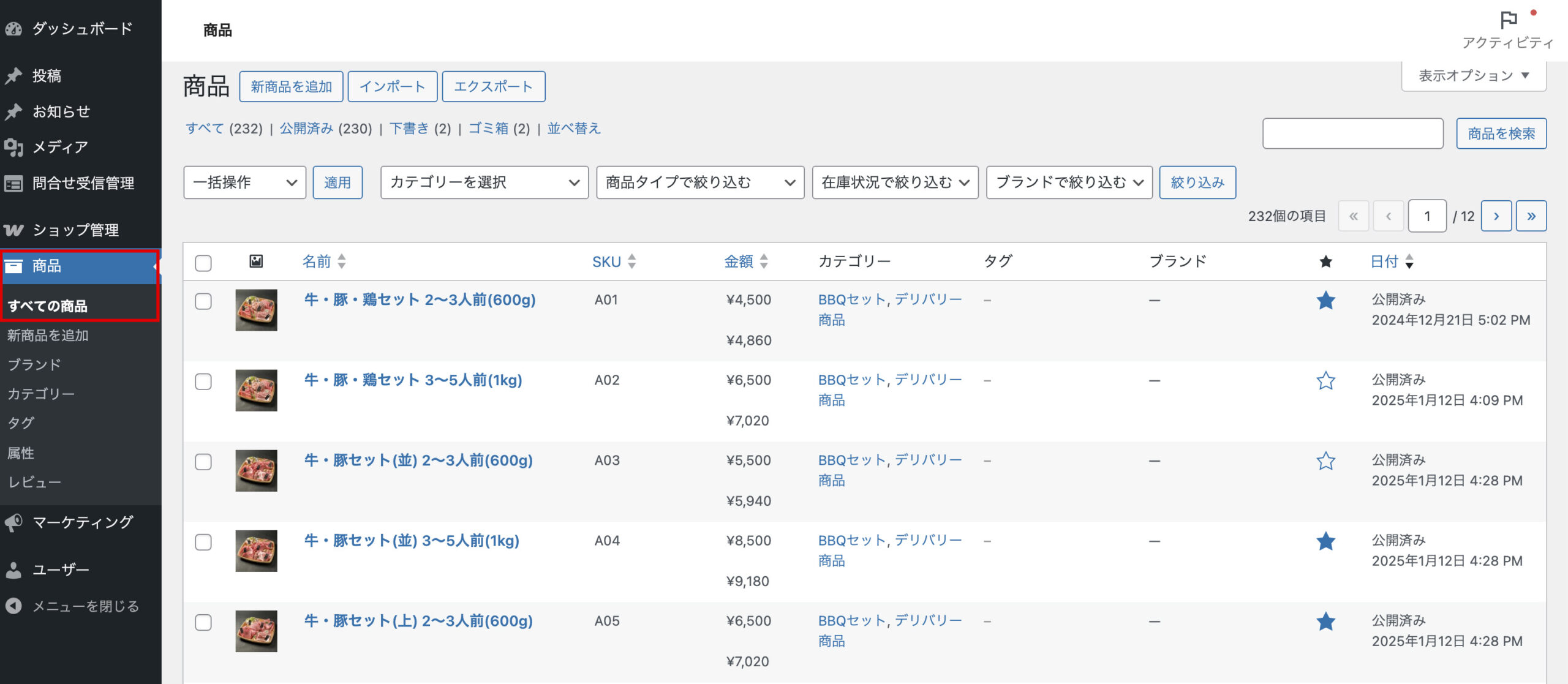Click the image column header icon
Viewport: 1568px width, 684px height.
click(256, 261)
